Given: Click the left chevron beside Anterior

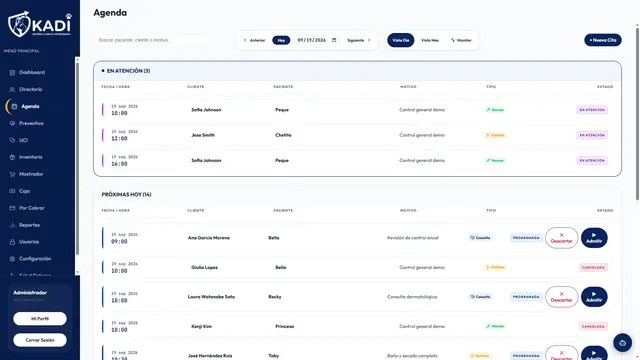Looking at the screenshot, I should point(245,40).
